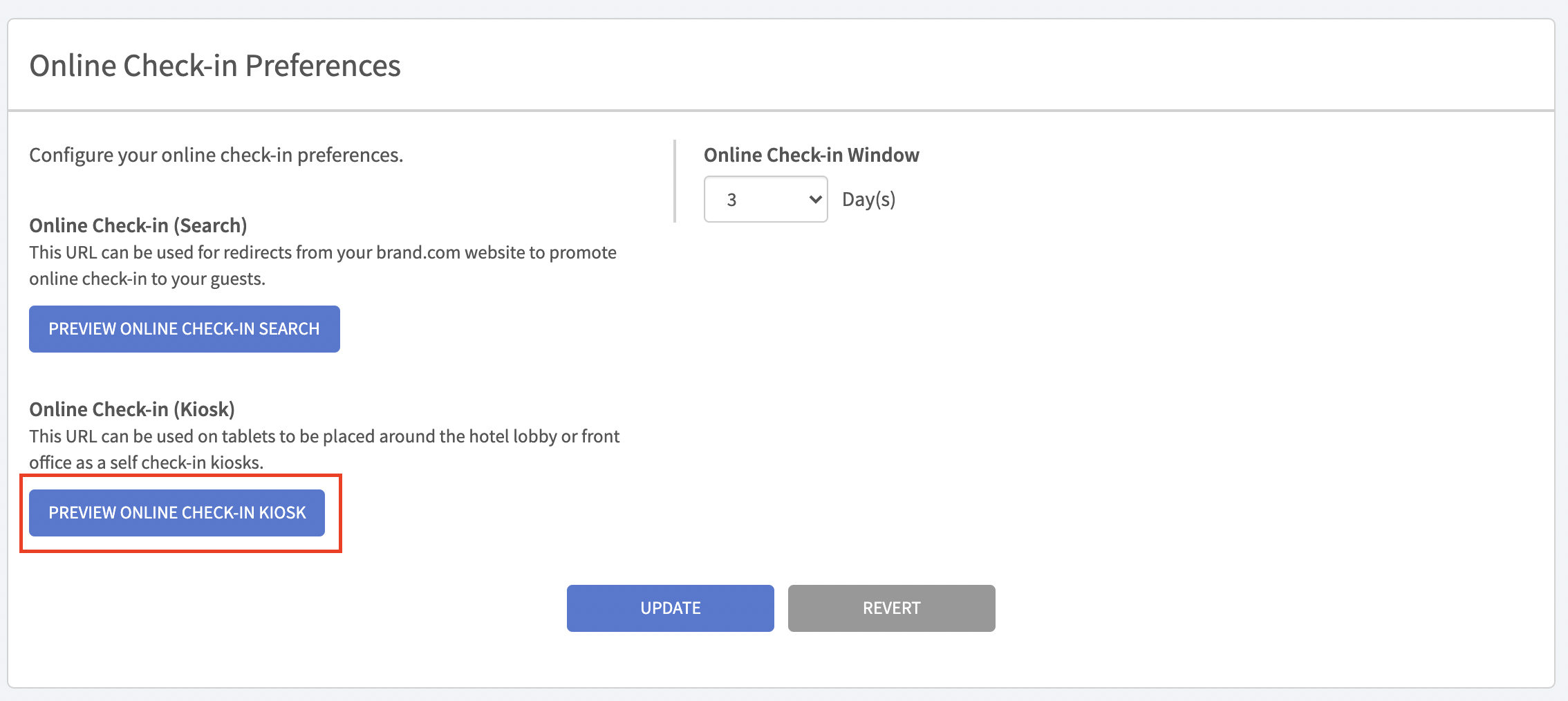Click the Preview Online Check-in Search button
The width and height of the screenshot is (1568, 701).
coord(184,329)
